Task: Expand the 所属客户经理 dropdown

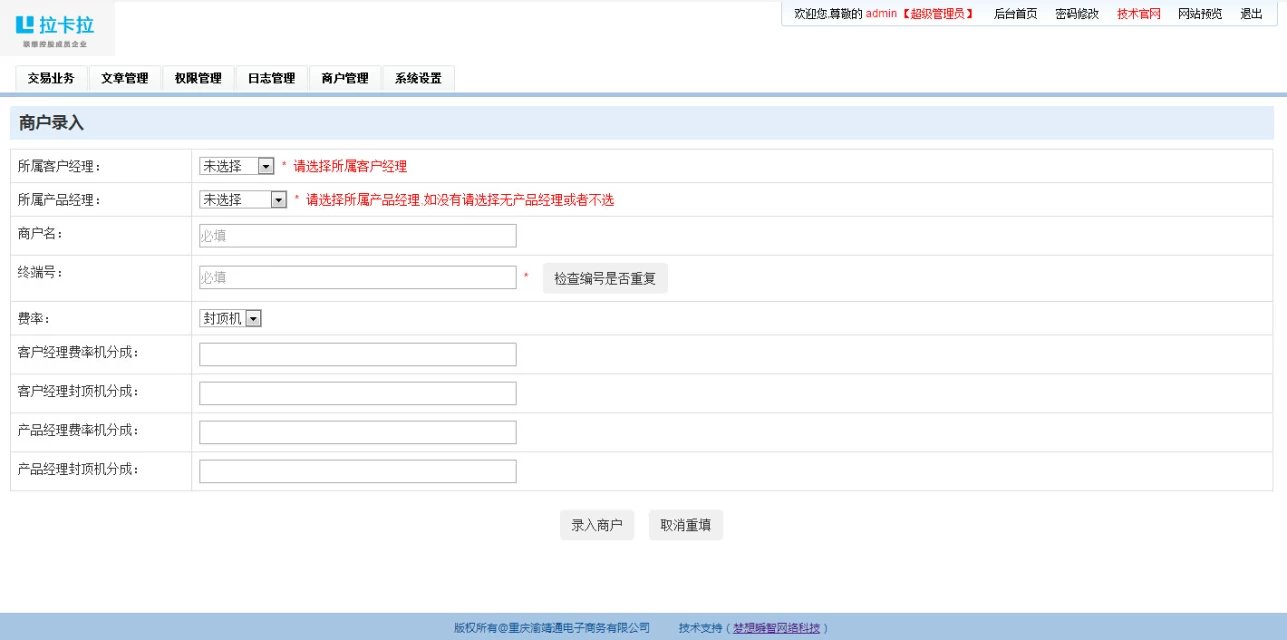Action: point(237,166)
